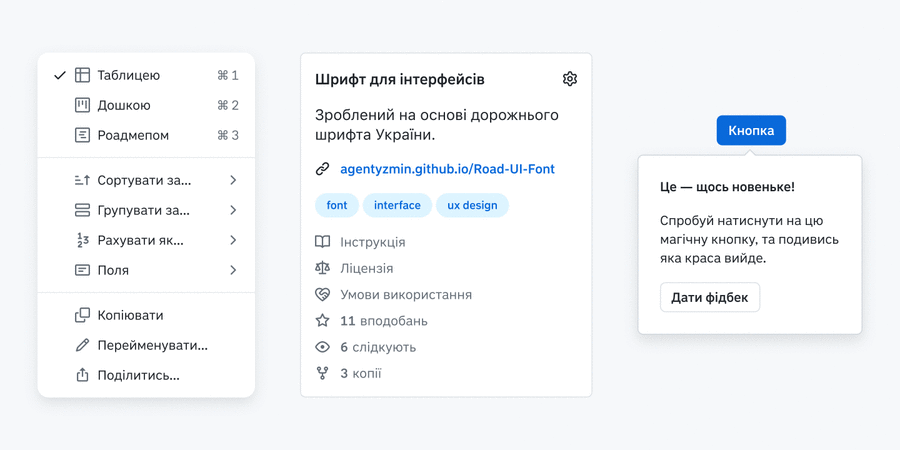Click the book icon next to Інструкція
The width and height of the screenshot is (900, 450).
point(322,242)
